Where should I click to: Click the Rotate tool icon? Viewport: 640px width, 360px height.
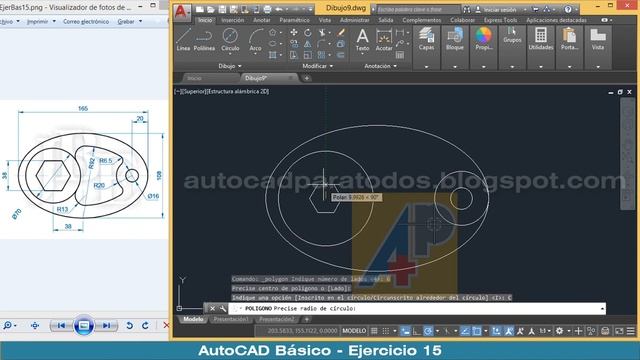[x=308, y=32]
